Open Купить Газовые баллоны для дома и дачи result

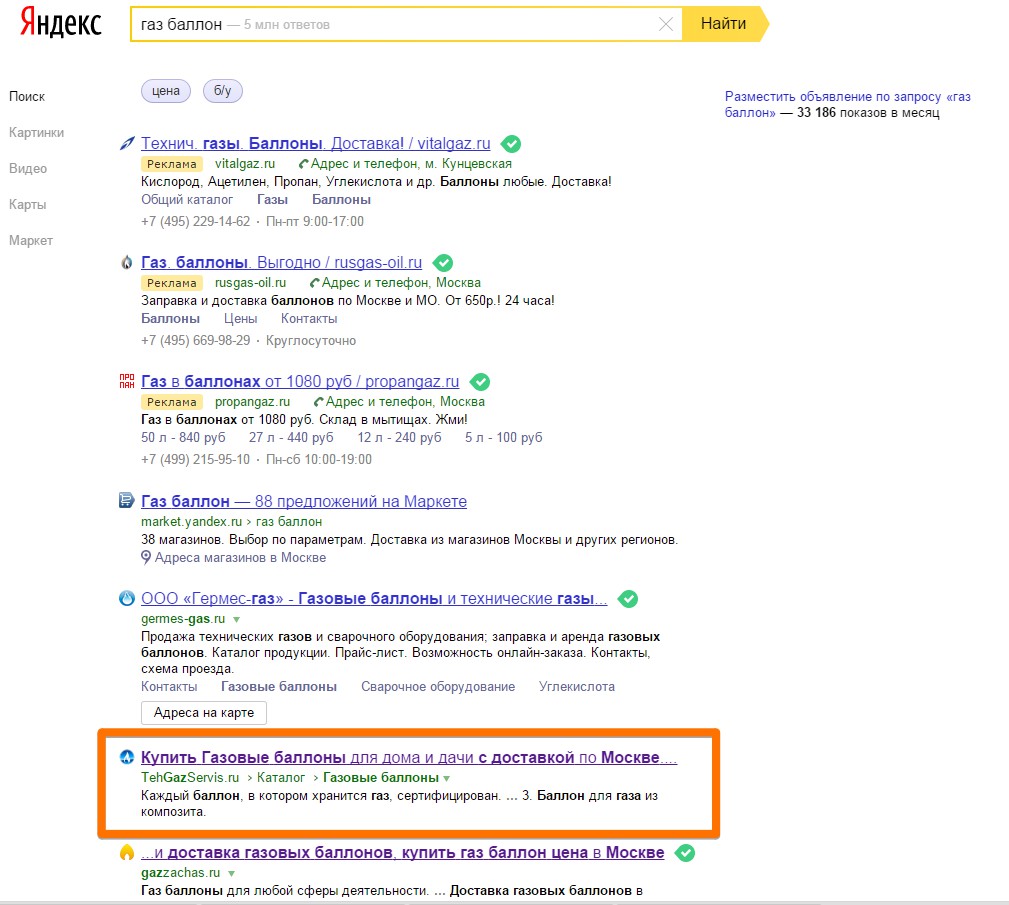409,757
